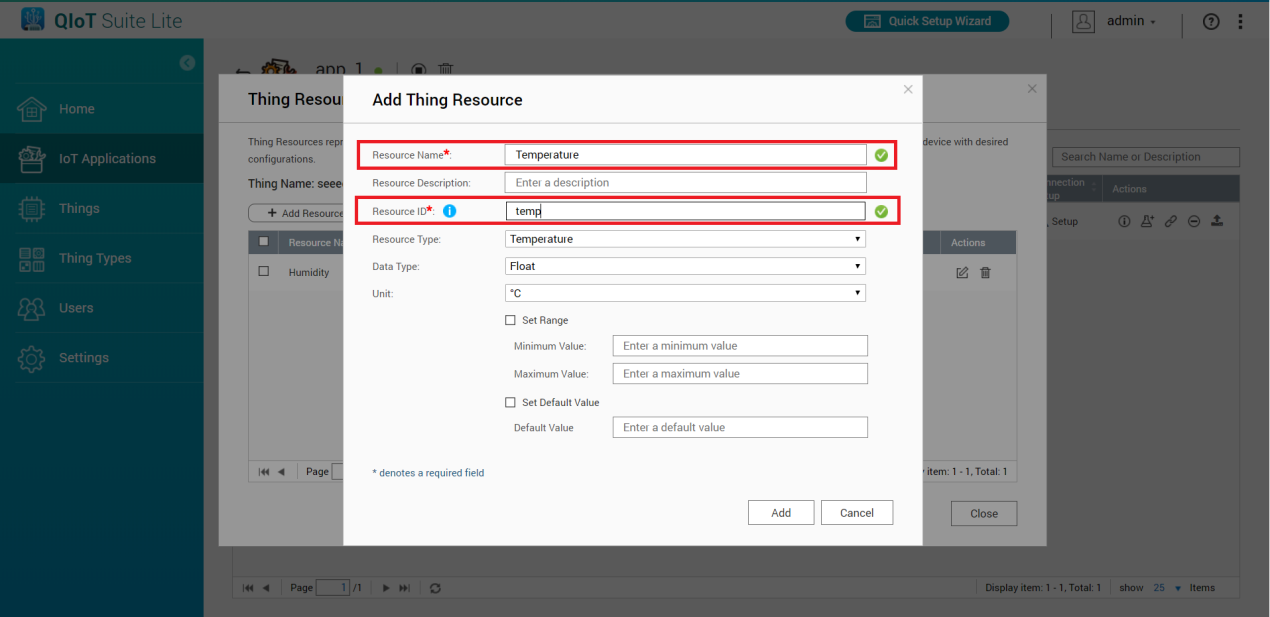Screen dimensions: 1270x617
Task: Click the Add button
Action: tap(780, 513)
